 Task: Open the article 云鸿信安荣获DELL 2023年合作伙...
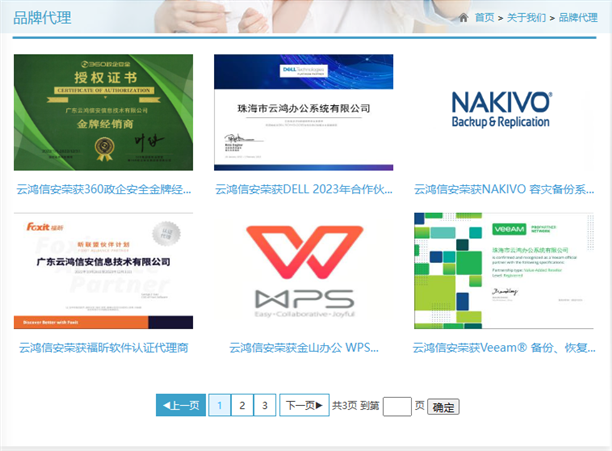tap(304, 189)
